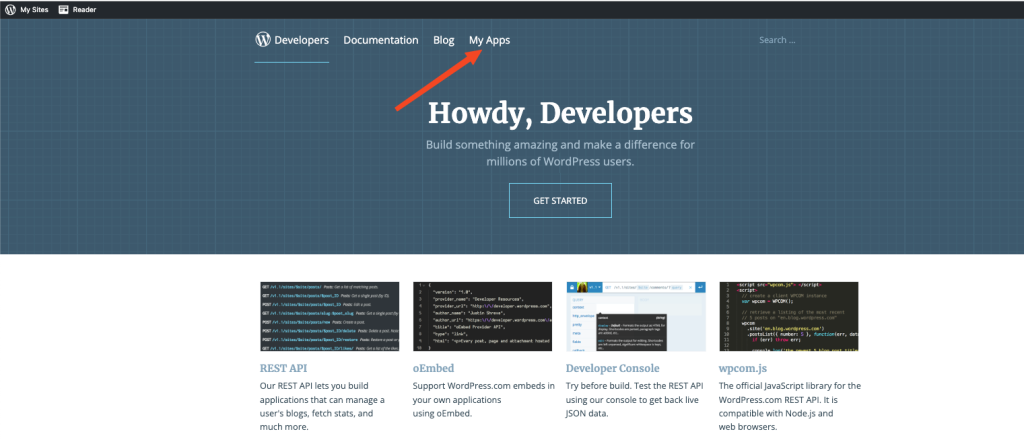Viewport: 1024px width, 444px height.
Task: Click the REST API code thumbnail
Action: [329, 317]
